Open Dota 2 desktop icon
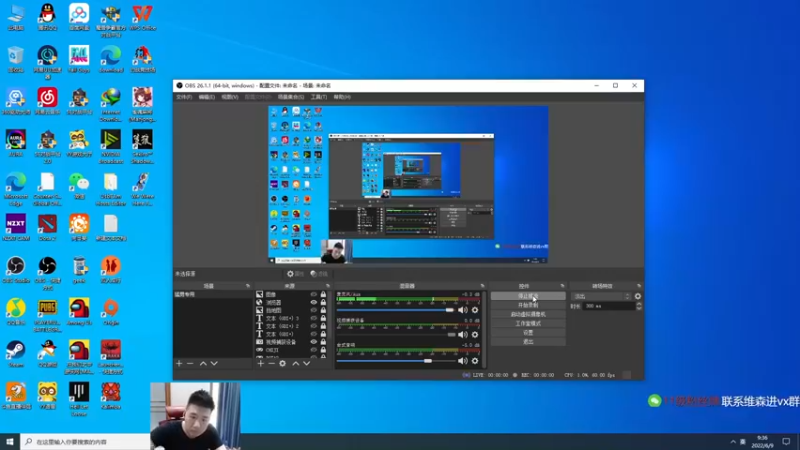Viewport: 800px width, 450px height. (x=47, y=228)
